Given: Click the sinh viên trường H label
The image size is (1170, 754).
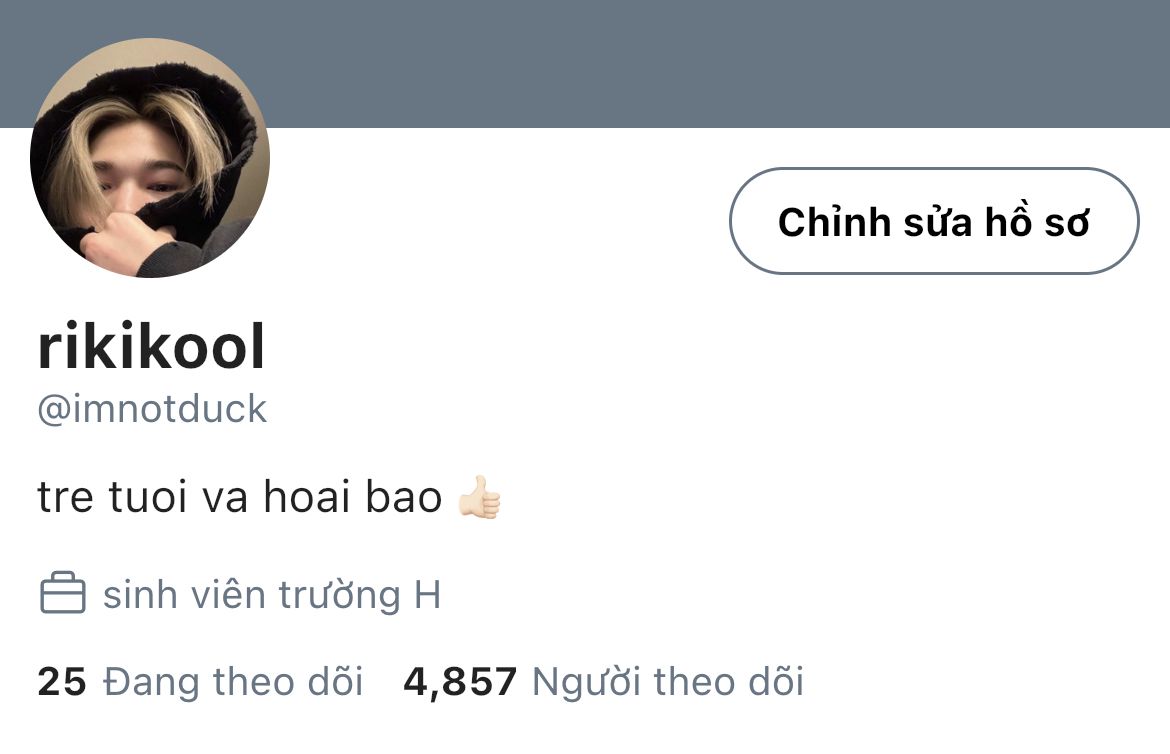Looking at the screenshot, I should 272,595.
